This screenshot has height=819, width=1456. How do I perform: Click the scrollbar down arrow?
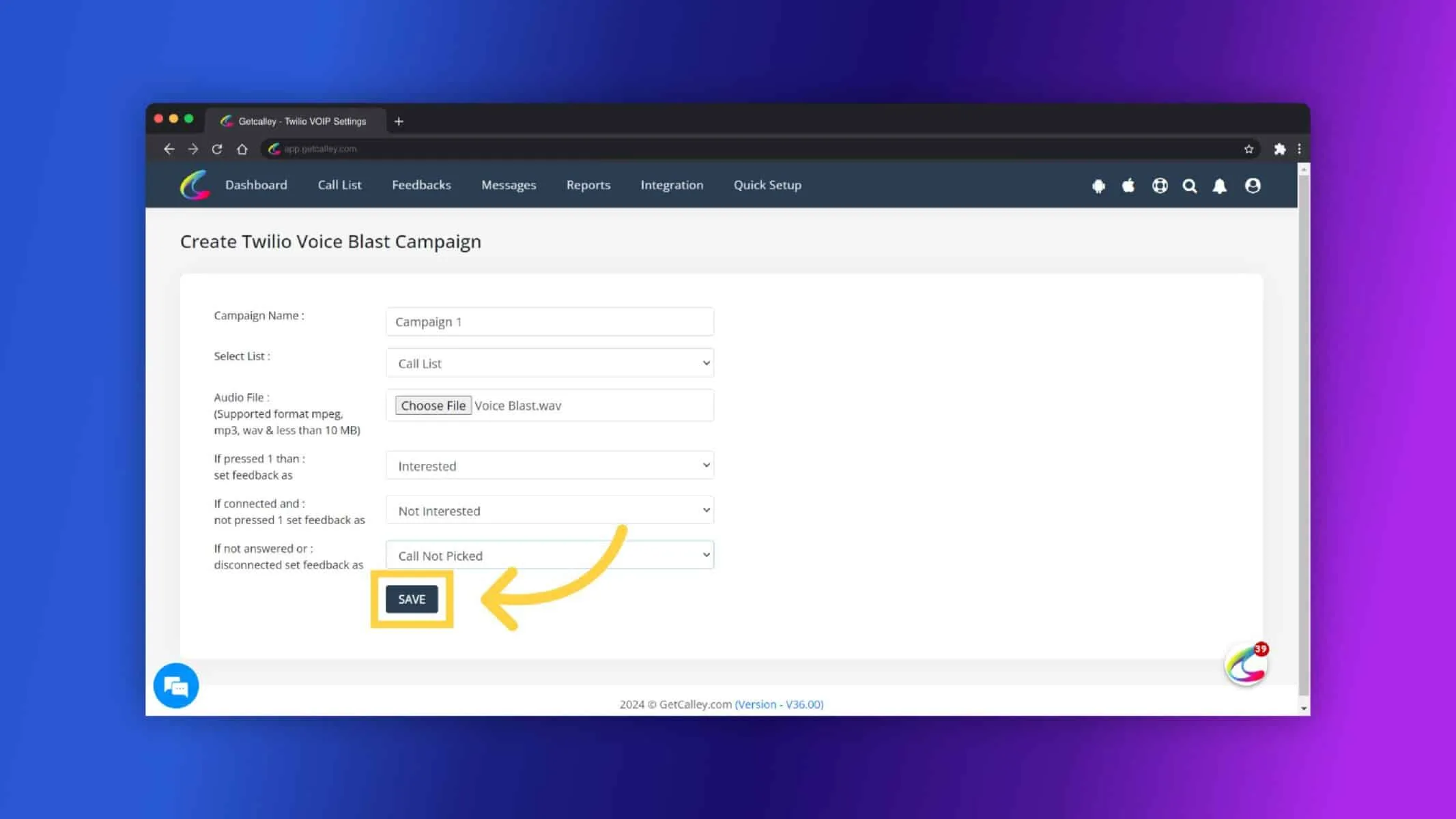pos(1304,708)
